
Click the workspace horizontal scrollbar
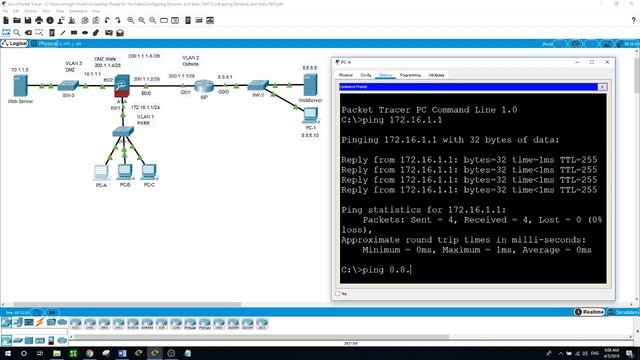(x=127, y=304)
